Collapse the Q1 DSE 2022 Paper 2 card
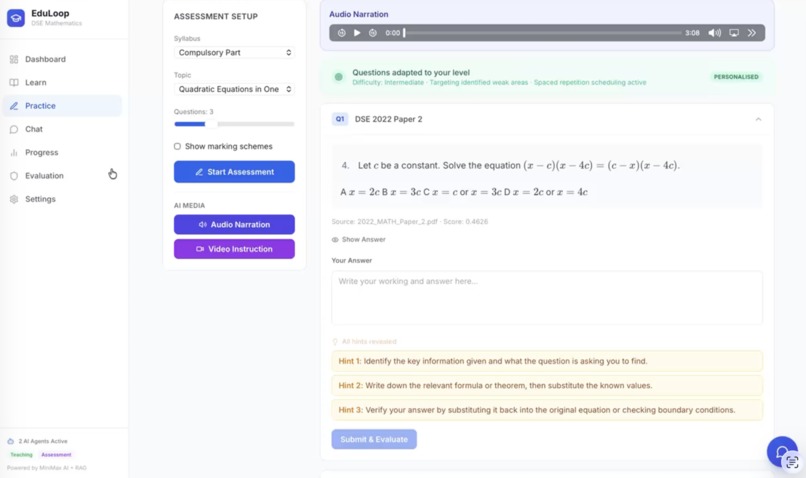806x478 pixels. (x=758, y=119)
